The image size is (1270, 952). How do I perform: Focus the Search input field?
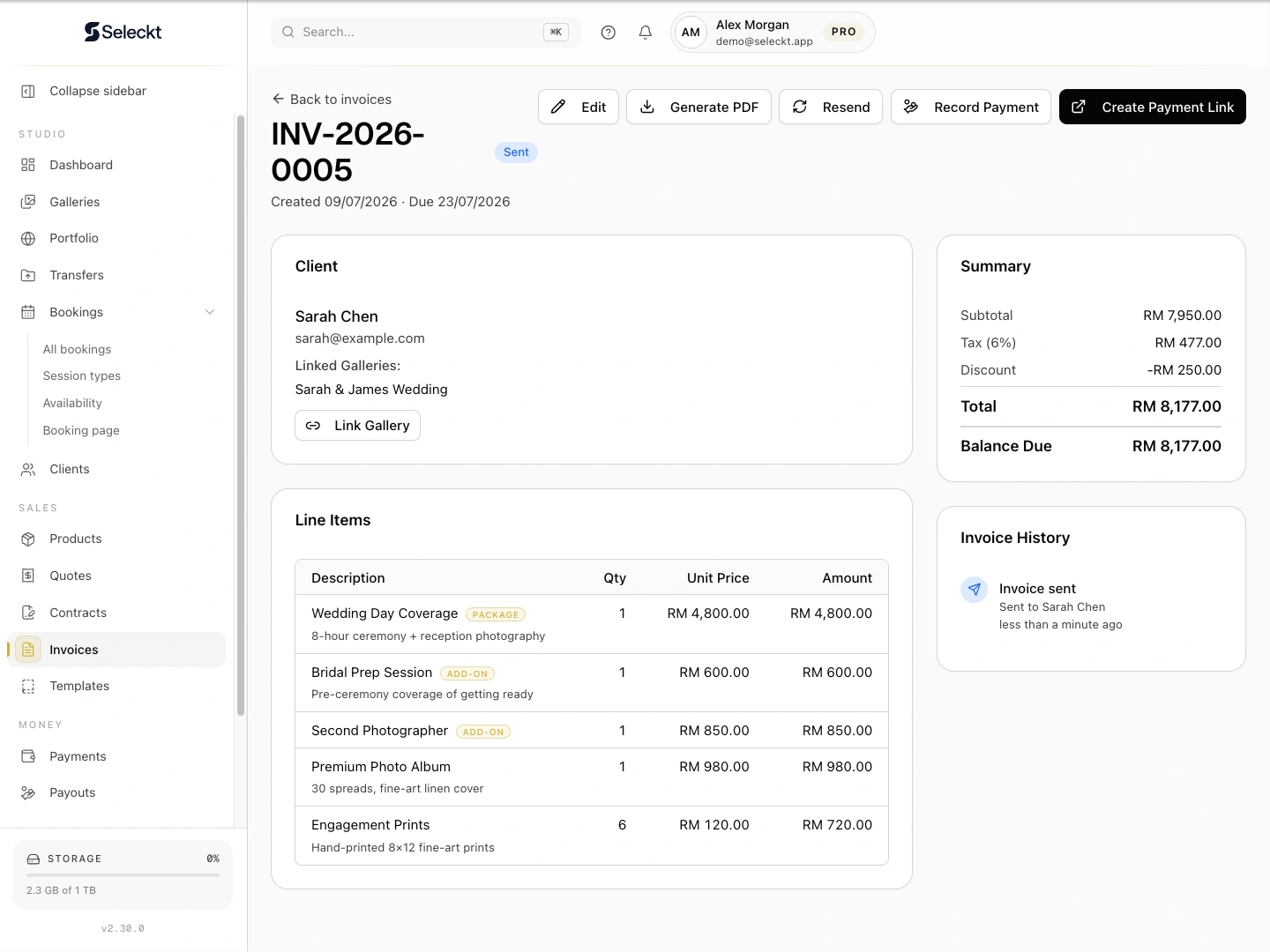pos(425,32)
